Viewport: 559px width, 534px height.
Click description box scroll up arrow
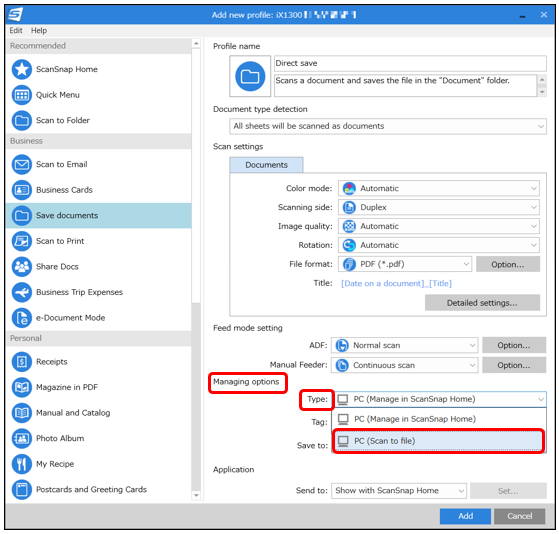(x=542, y=79)
